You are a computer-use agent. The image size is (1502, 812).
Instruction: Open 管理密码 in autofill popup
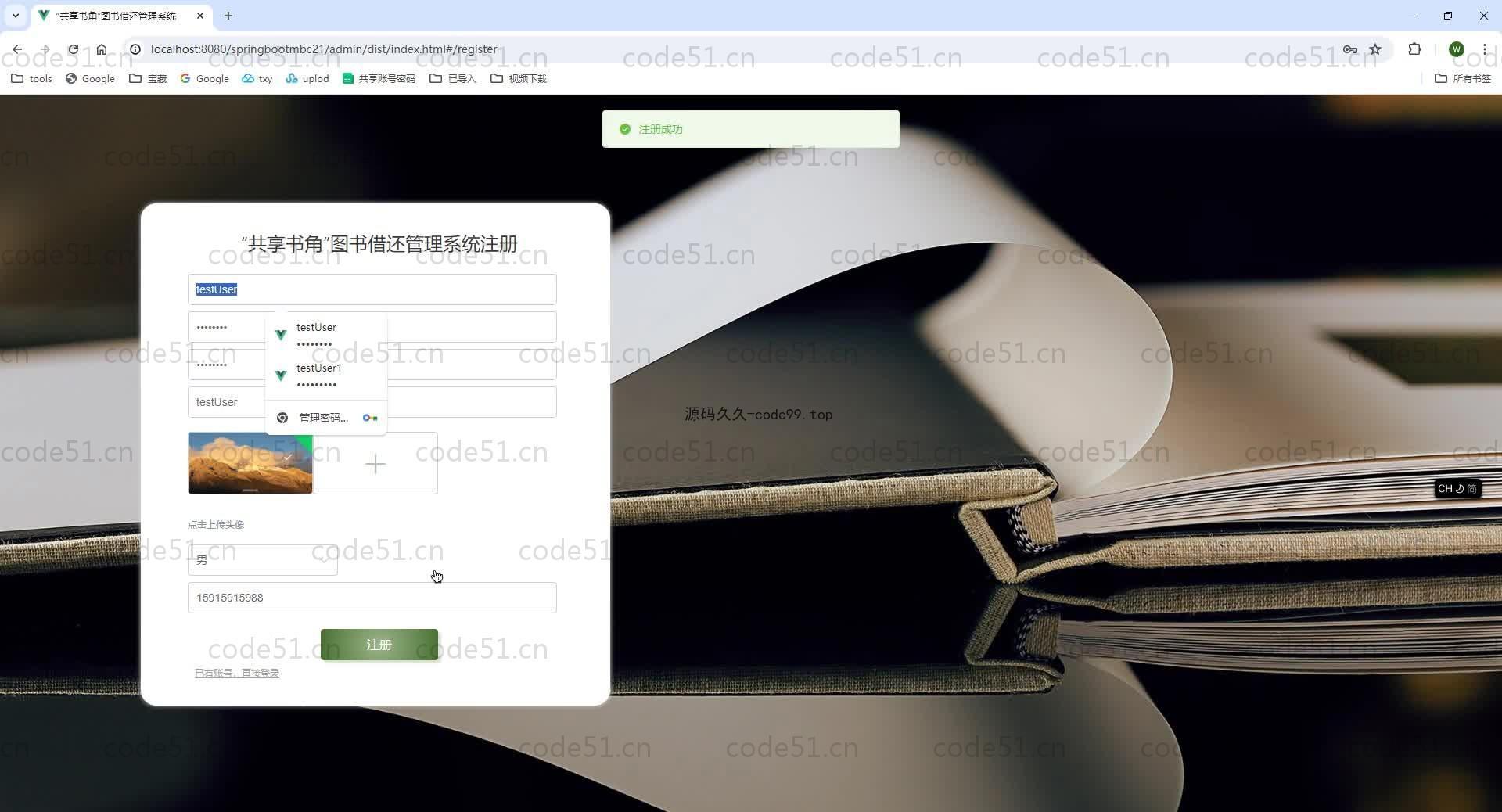tap(324, 418)
